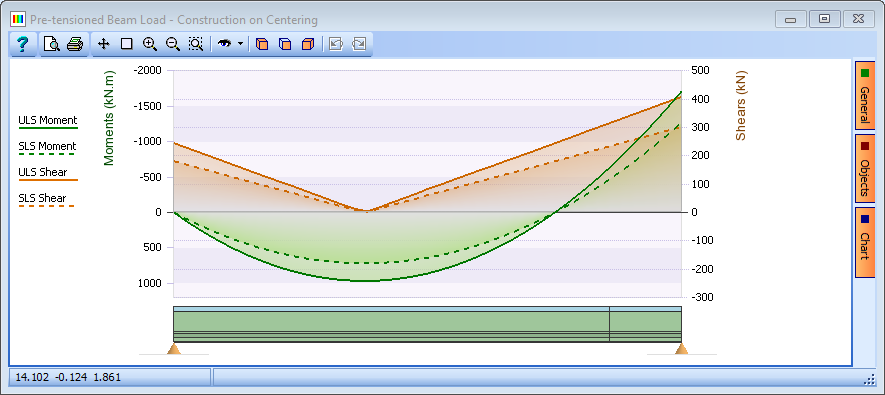Image resolution: width=885 pixels, height=395 pixels.
Task: Click the ULS Moment legend entry
Action: [x=48, y=122]
